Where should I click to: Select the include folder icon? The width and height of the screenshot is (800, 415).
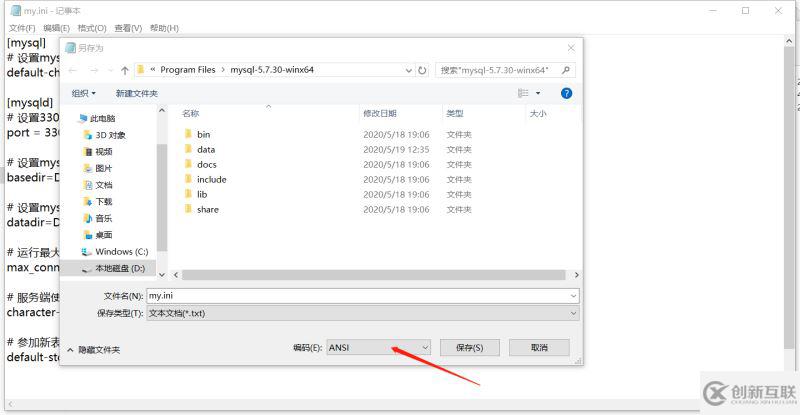point(188,179)
